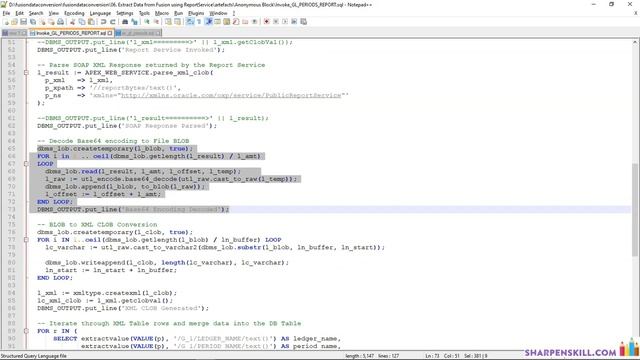Switch to the first document tab
The height and width of the screenshot is (360, 640).
tap(14, 33)
